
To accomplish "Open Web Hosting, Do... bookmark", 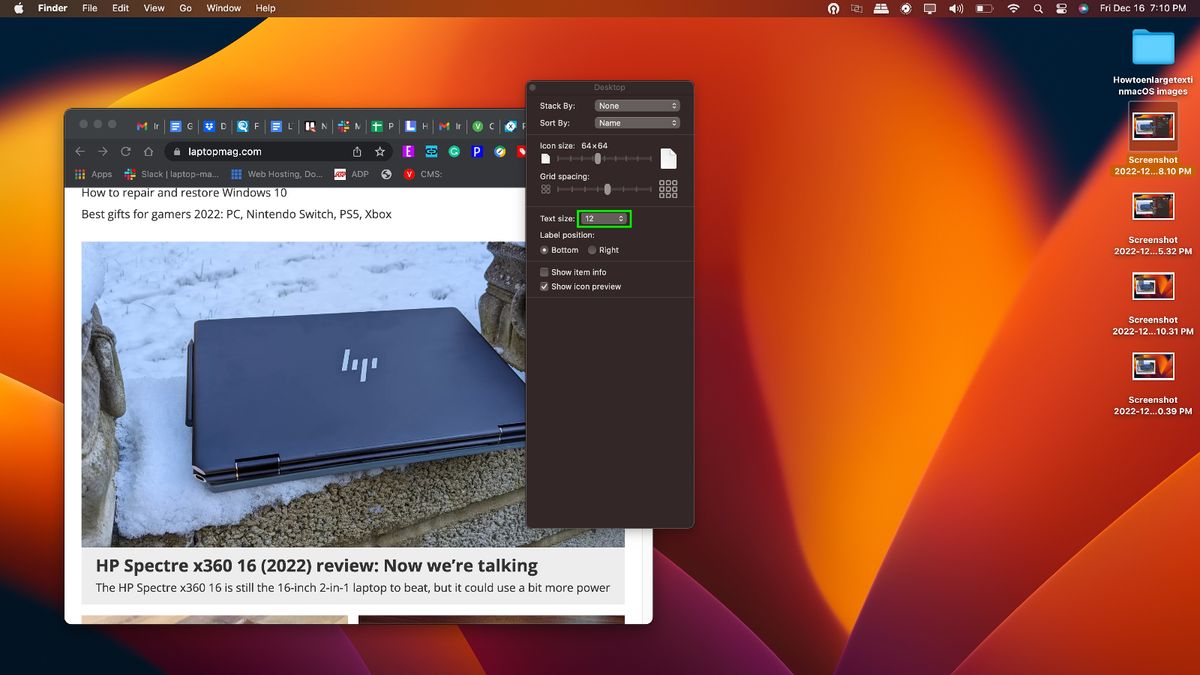I will 277,174.
